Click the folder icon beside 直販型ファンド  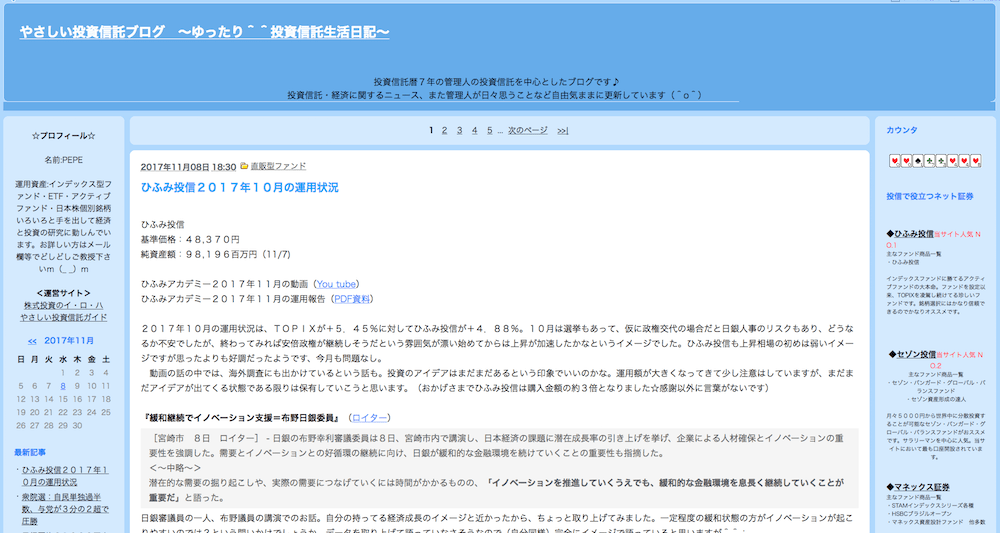tap(244, 167)
